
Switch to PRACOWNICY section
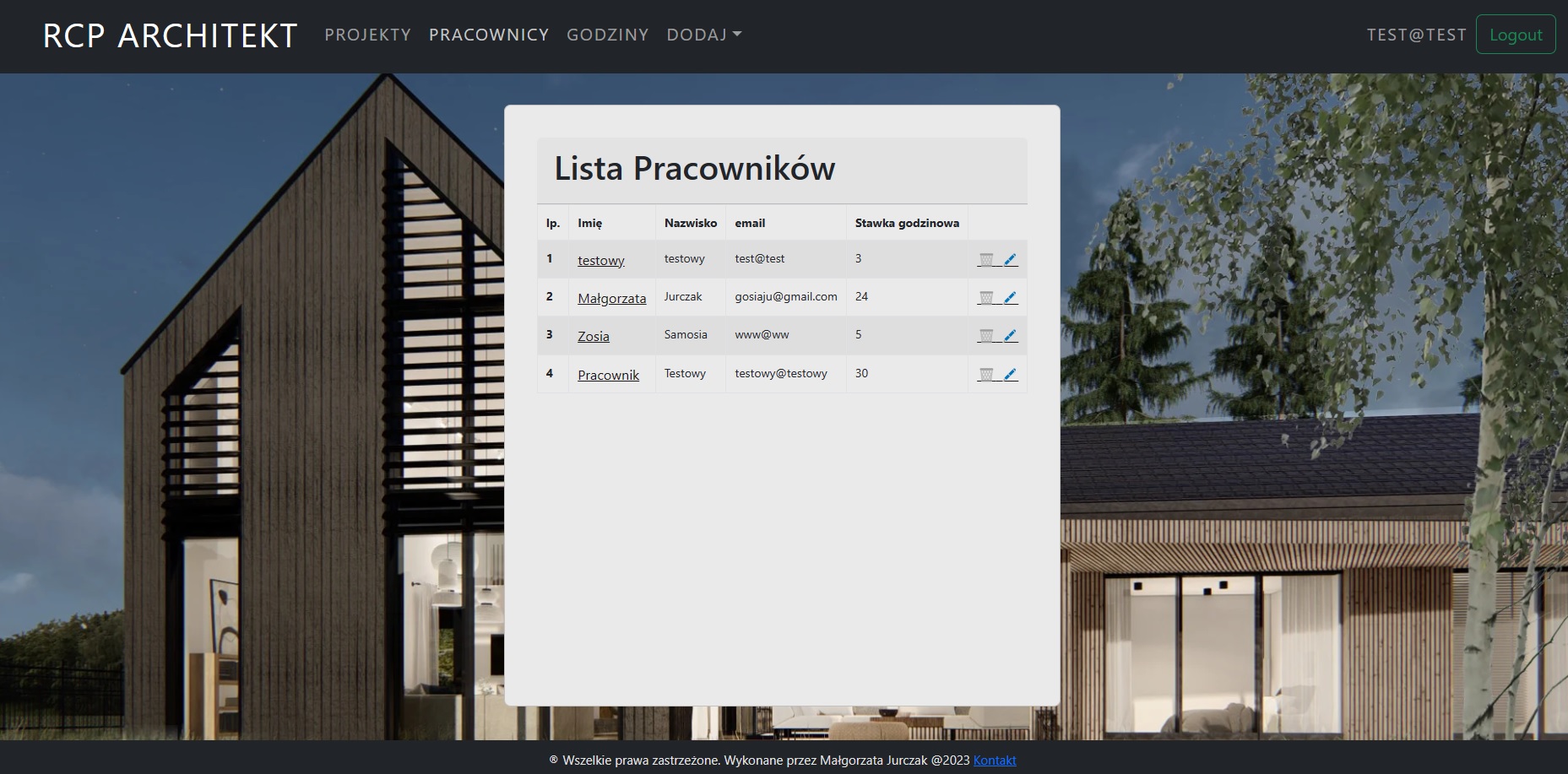[488, 35]
